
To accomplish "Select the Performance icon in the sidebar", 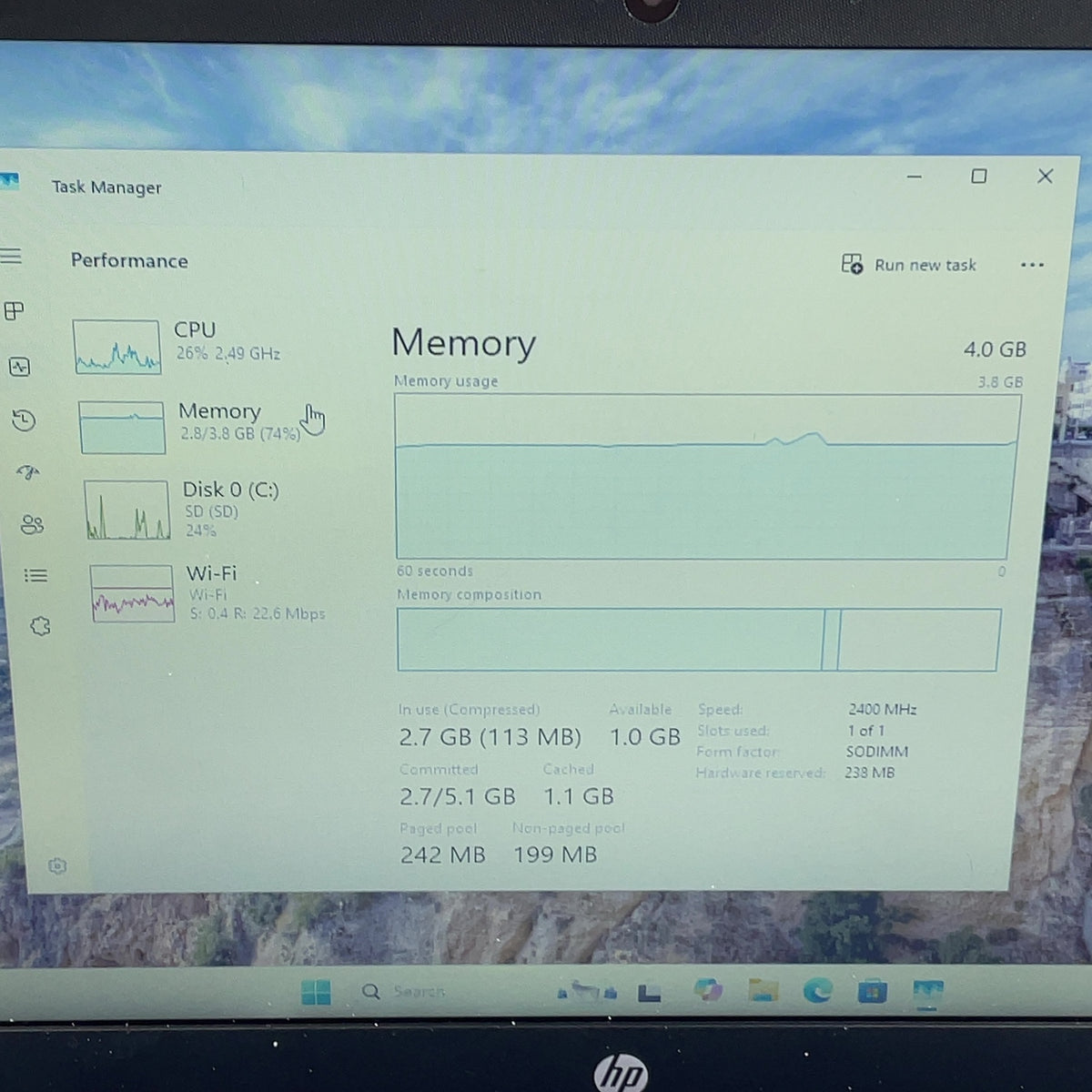I will [19, 367].
